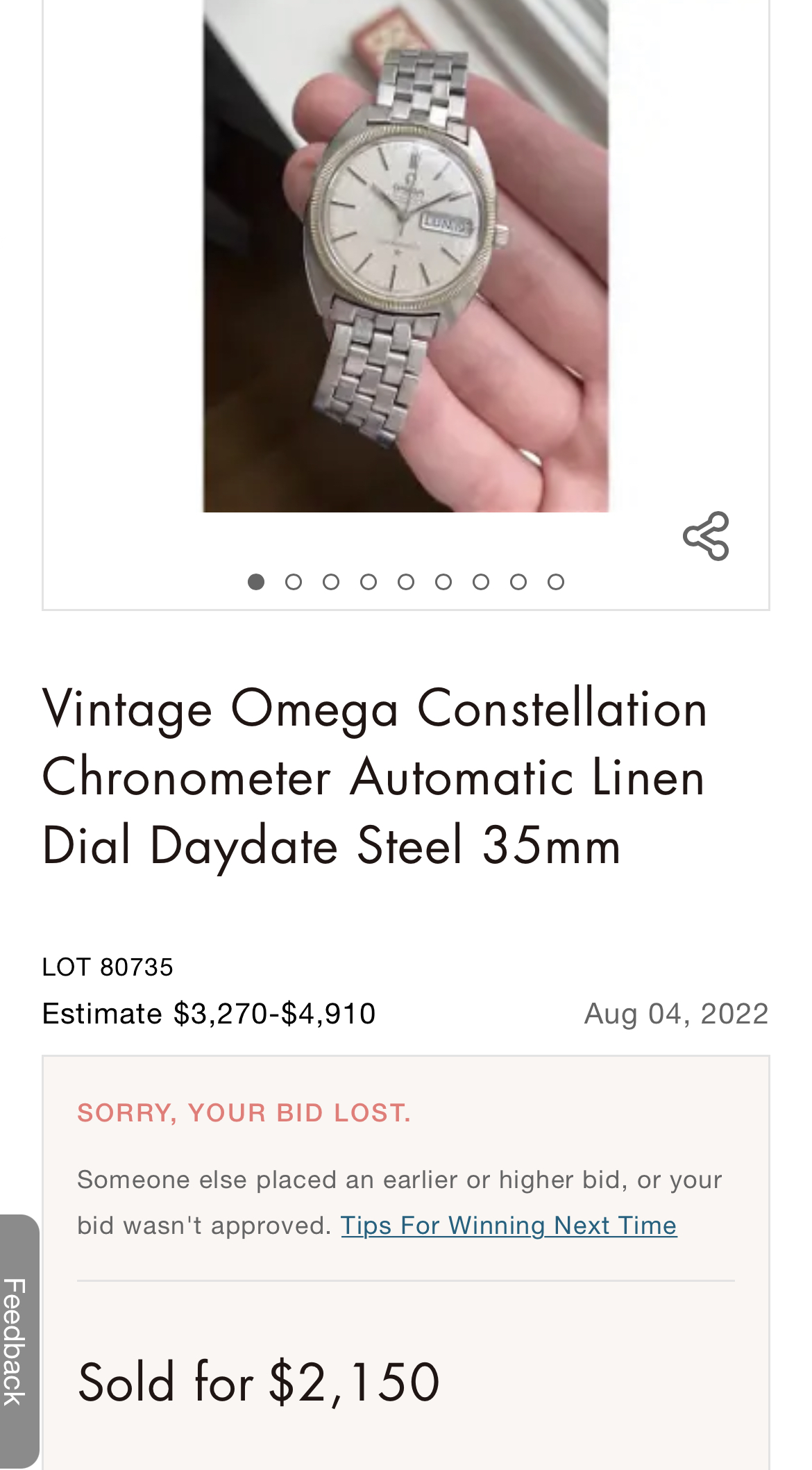Click the Vintage Omega Constellation title
The image size is (812, 1470).
pos(375,776)
